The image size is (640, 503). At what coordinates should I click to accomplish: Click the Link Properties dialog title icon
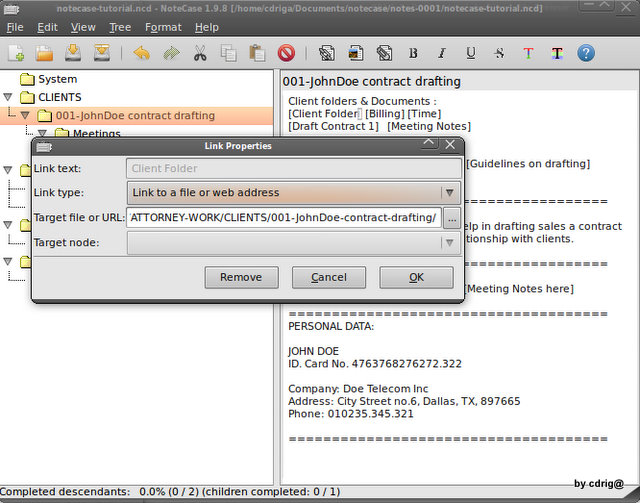(44, 146)
